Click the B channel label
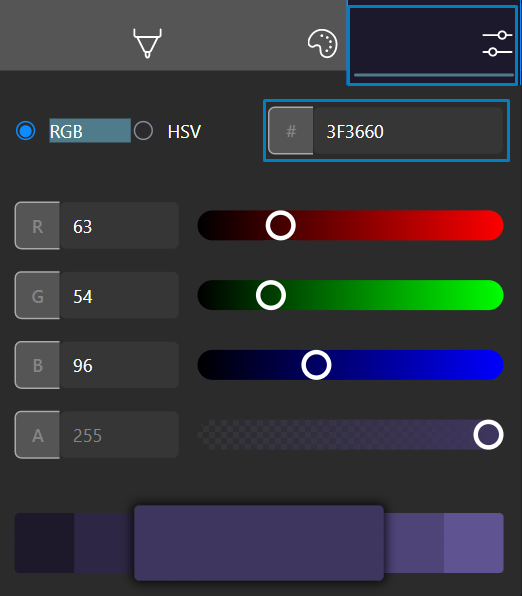 37,365
